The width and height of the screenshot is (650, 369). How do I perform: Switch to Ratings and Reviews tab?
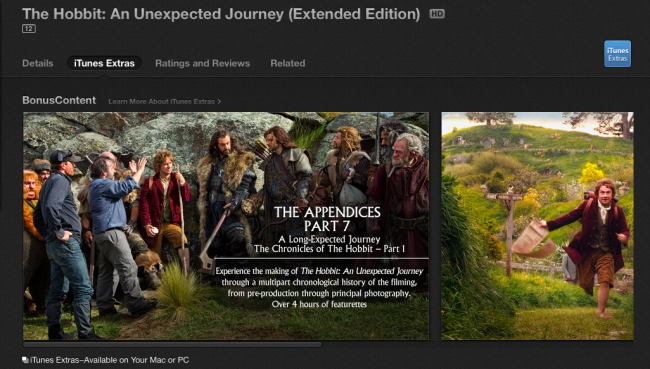(202, 63)
